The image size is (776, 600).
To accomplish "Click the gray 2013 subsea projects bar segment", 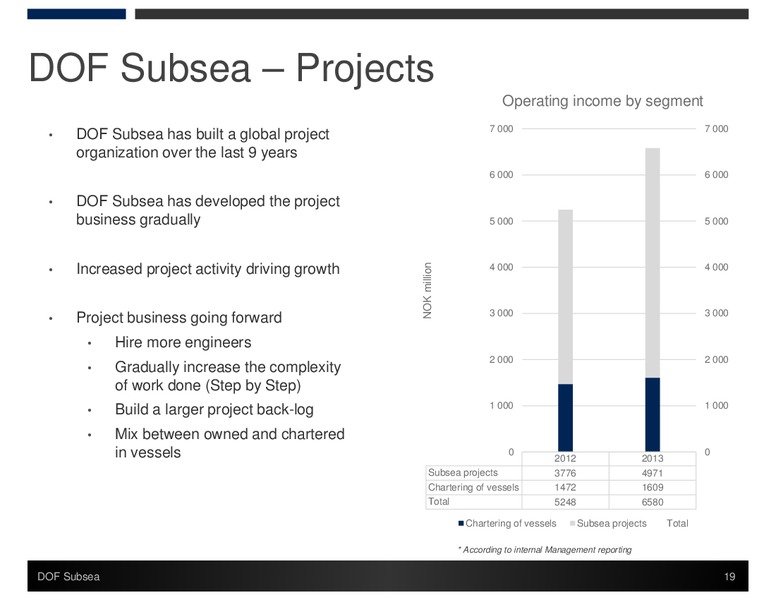I will click(652, 263).
